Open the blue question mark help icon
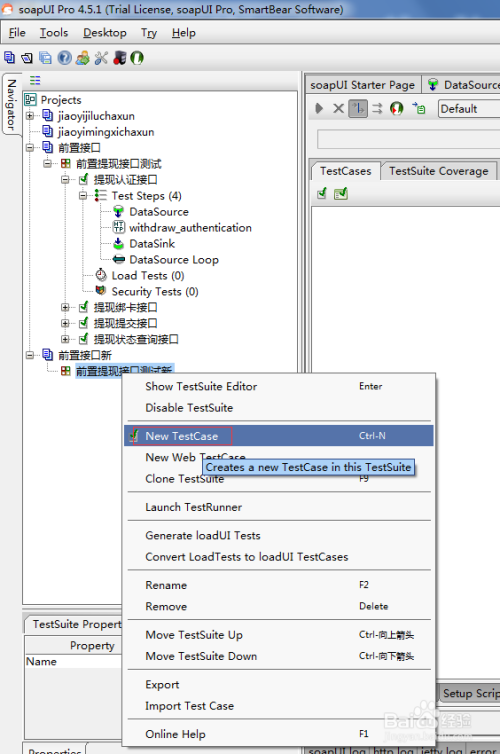This screenshot has height=754, width=500. pyautogui.click(x=64, y=58)
